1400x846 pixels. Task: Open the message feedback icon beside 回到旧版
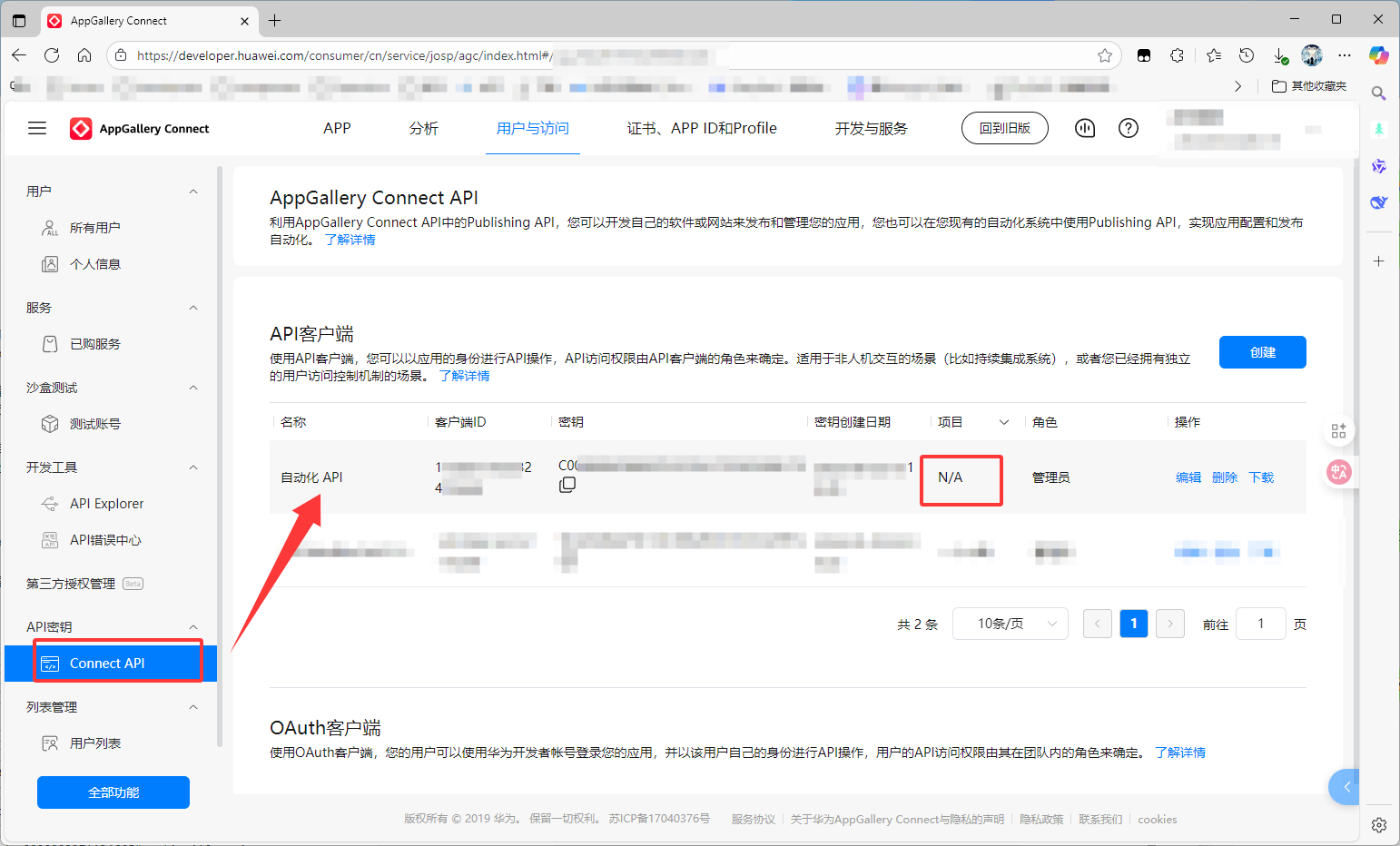pyautogui.click(x=1085, y=128)
